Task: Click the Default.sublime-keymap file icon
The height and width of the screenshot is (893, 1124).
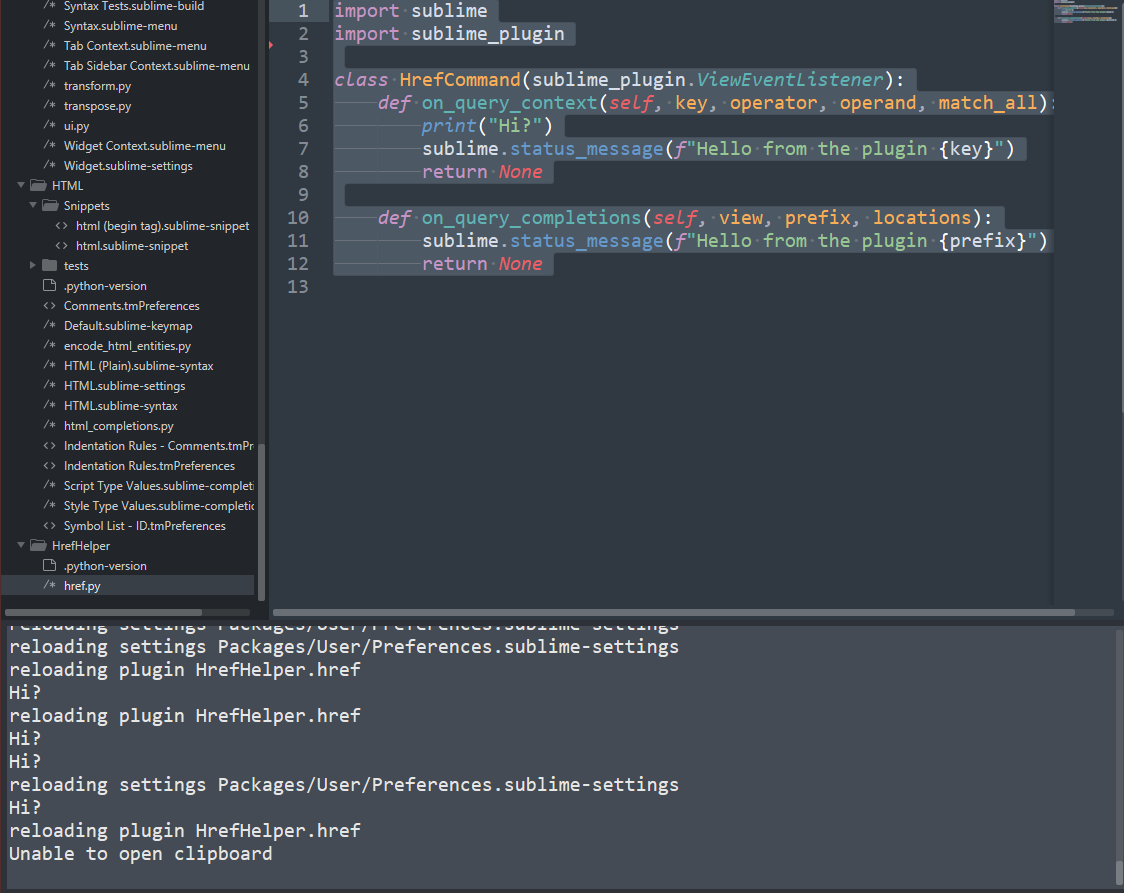Action: (49, 325)
